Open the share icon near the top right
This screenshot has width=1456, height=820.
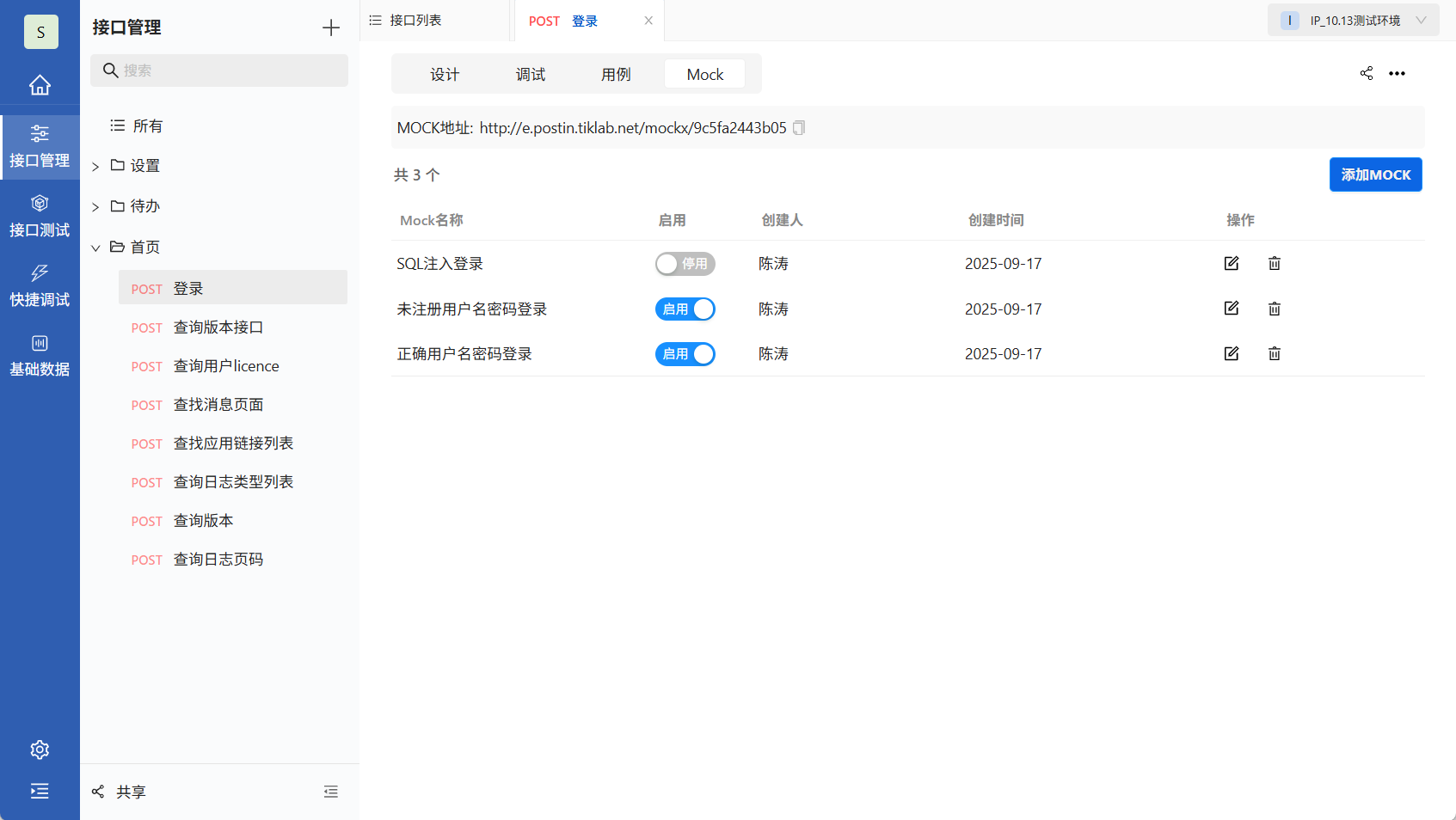click(x=1366, y=73)
